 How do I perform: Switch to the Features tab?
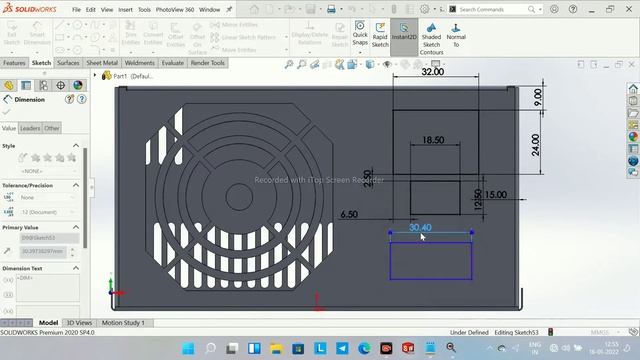[x=14, y=63]
